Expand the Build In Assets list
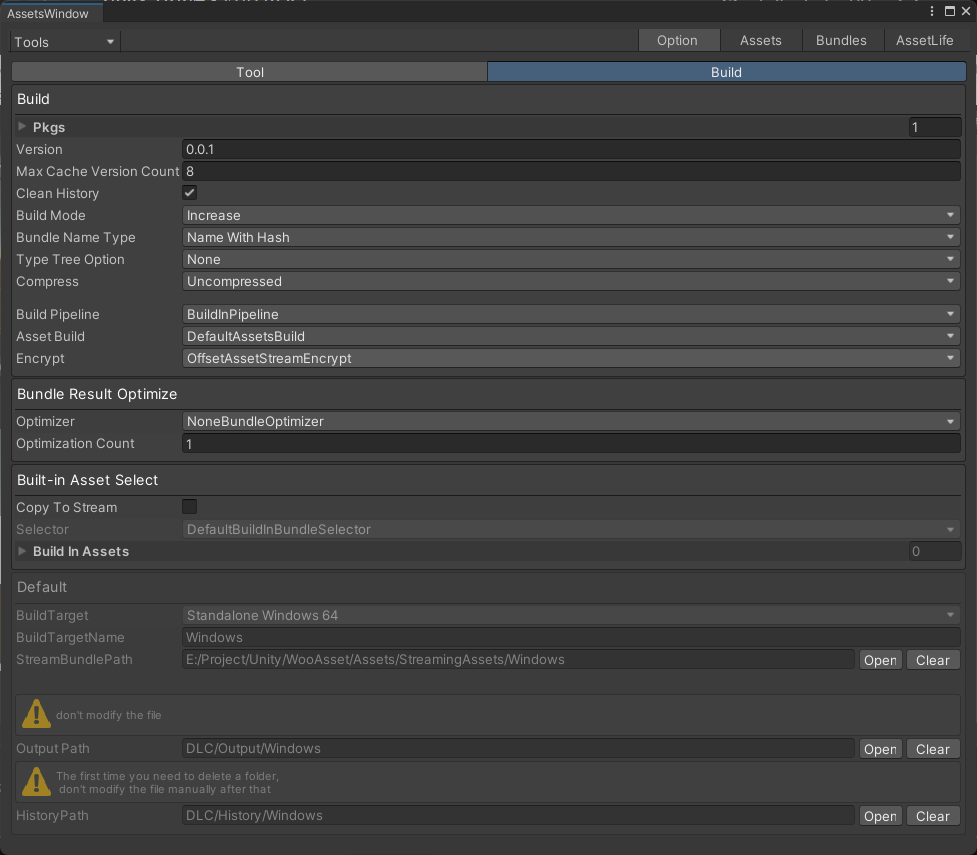This screenshot has width=977, height=855. (21, 551)
